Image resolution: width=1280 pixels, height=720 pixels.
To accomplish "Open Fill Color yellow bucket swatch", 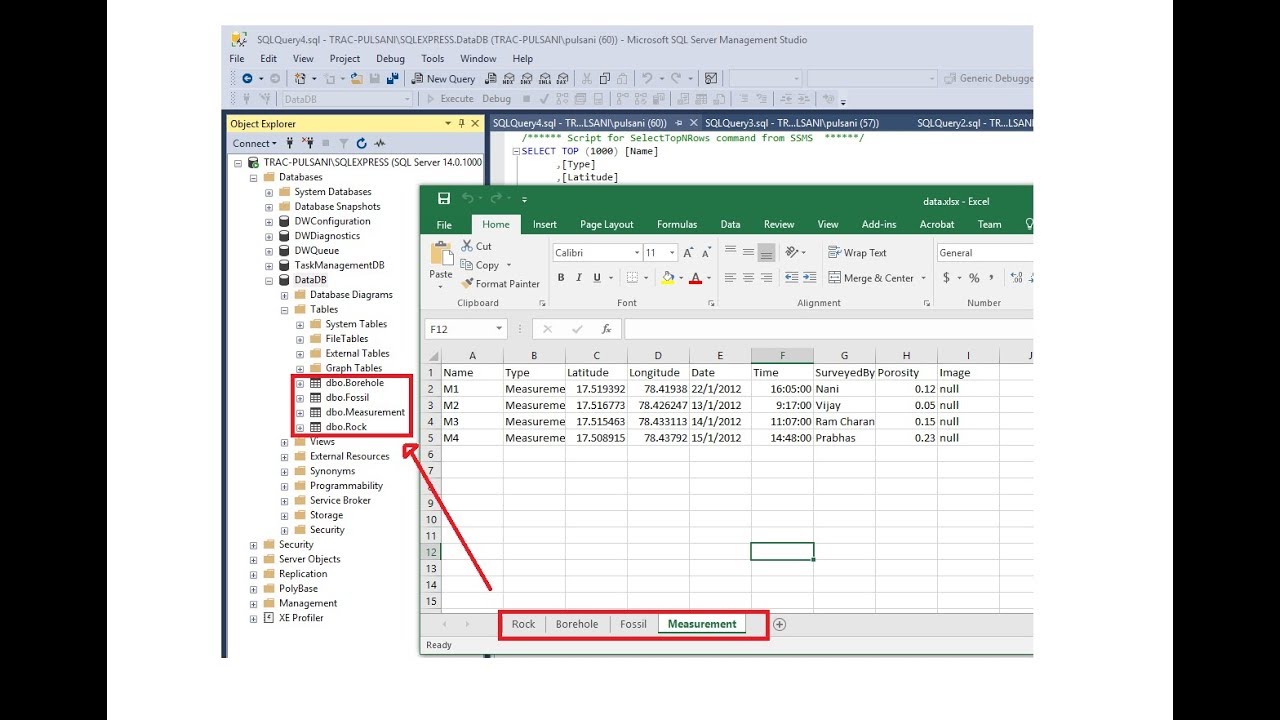I will pyautogui.click(x=667, y=278).
